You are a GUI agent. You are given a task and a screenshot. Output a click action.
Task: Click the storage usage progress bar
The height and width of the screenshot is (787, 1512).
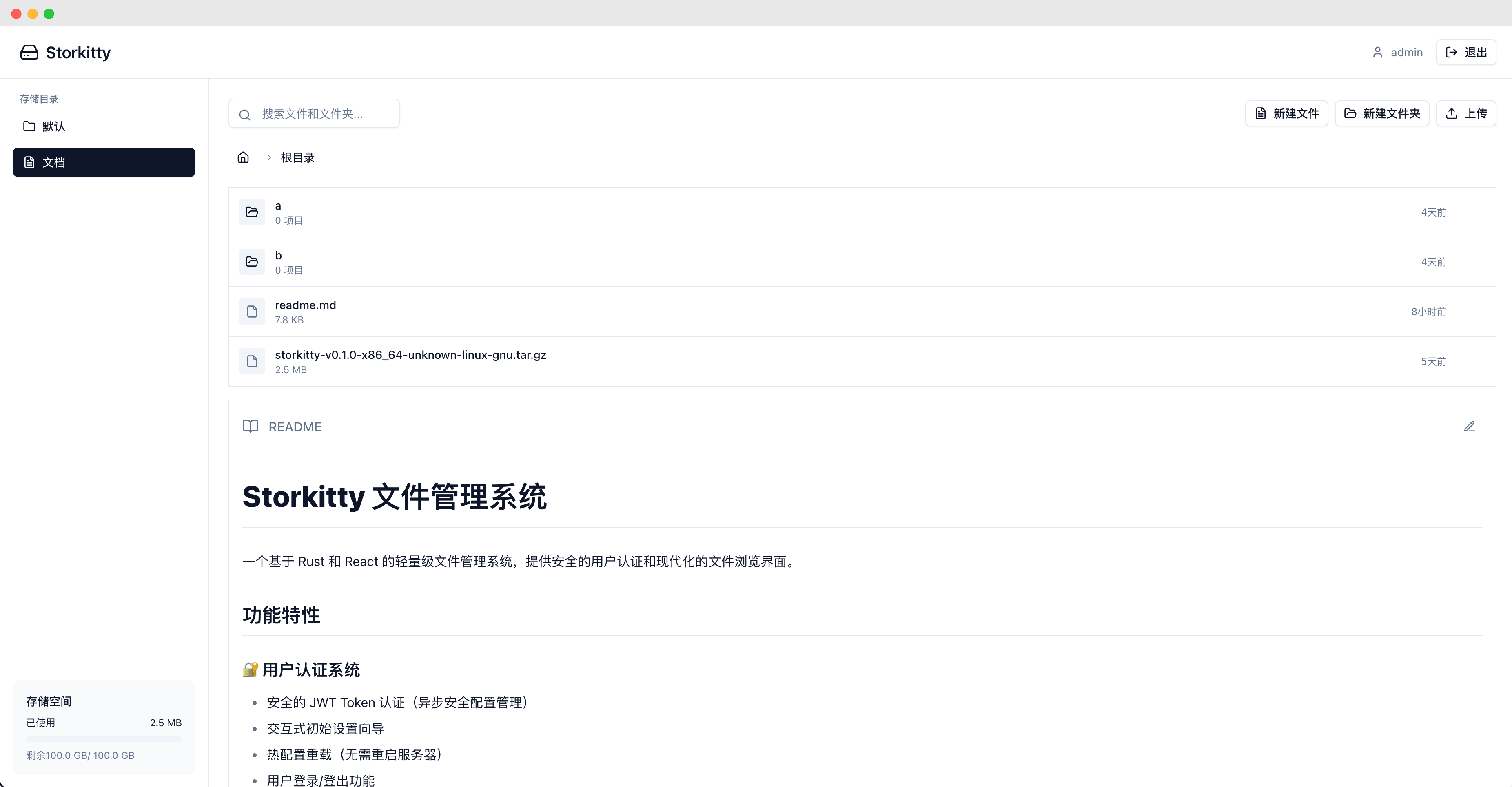click(104, 739)
